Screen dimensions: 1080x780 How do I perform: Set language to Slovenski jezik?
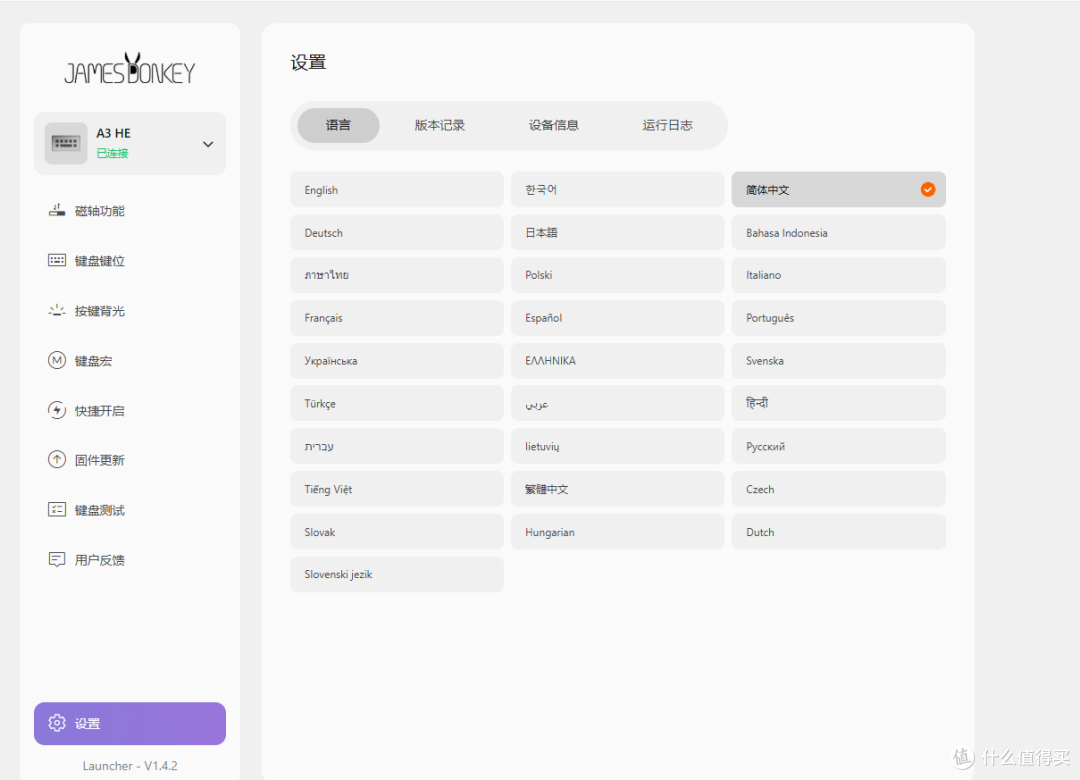tap(397, 574)
